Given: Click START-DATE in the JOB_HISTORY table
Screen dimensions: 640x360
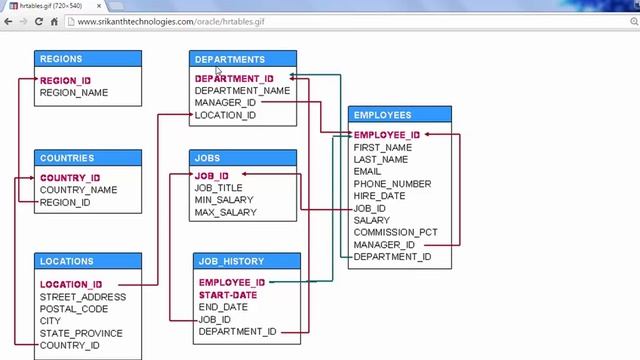Looking at the screenshot, I should [x=228, y=295].
